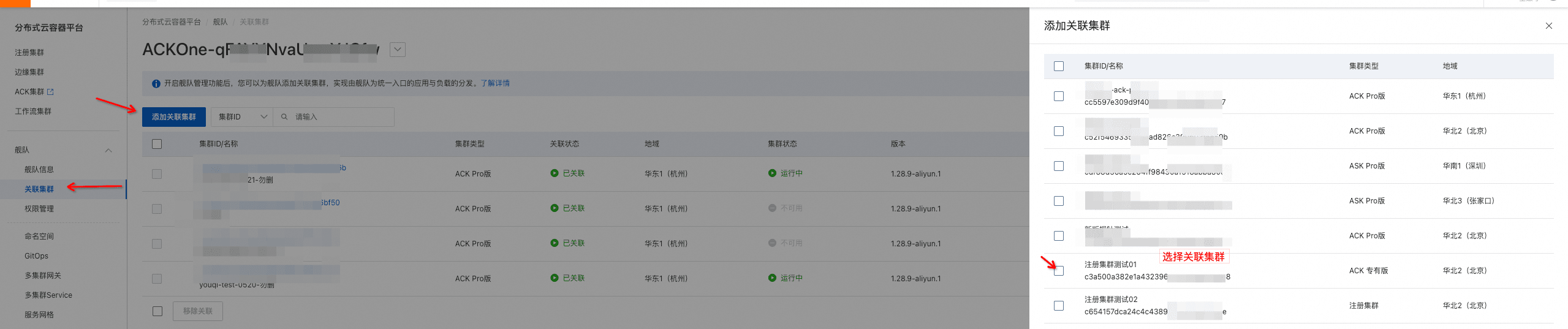Click the 移除关联 button
Viewport: 1568px width, 329px height.
[x=197, y=311]
